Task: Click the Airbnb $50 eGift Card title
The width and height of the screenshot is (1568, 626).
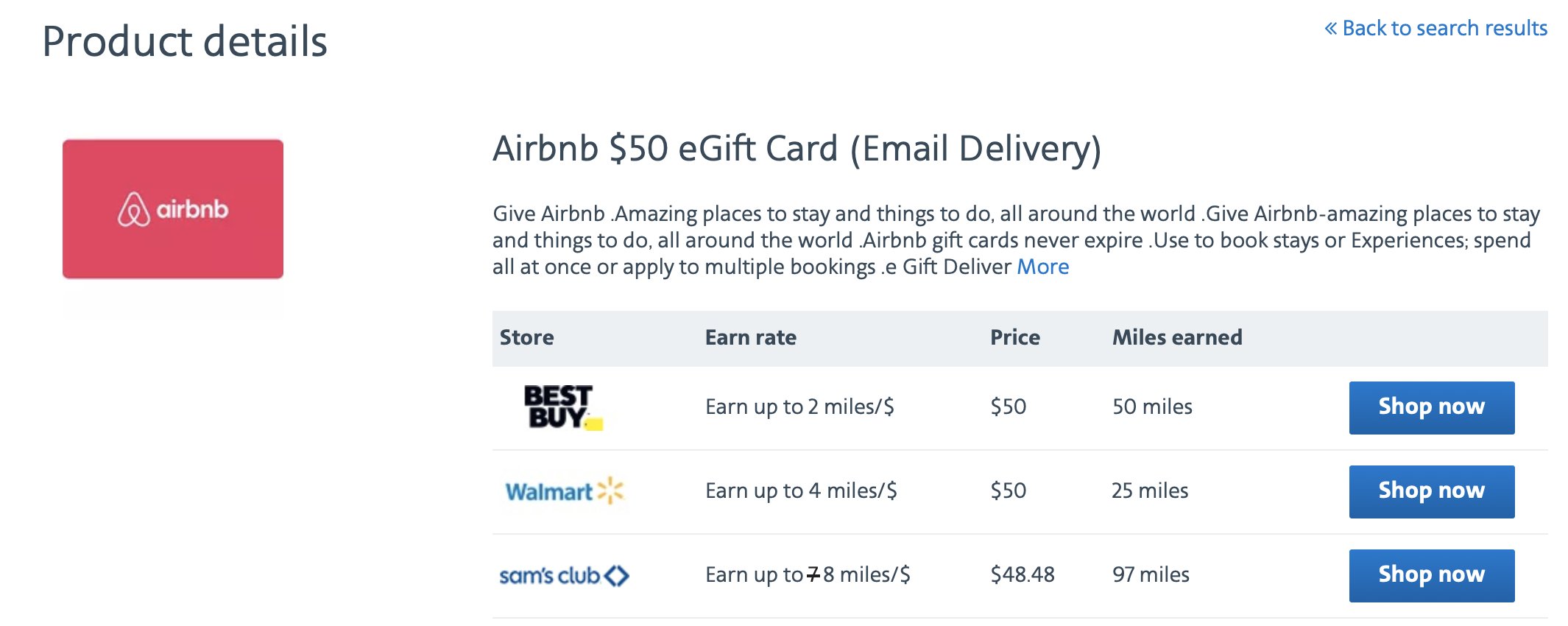Action: tap(797, 149)
